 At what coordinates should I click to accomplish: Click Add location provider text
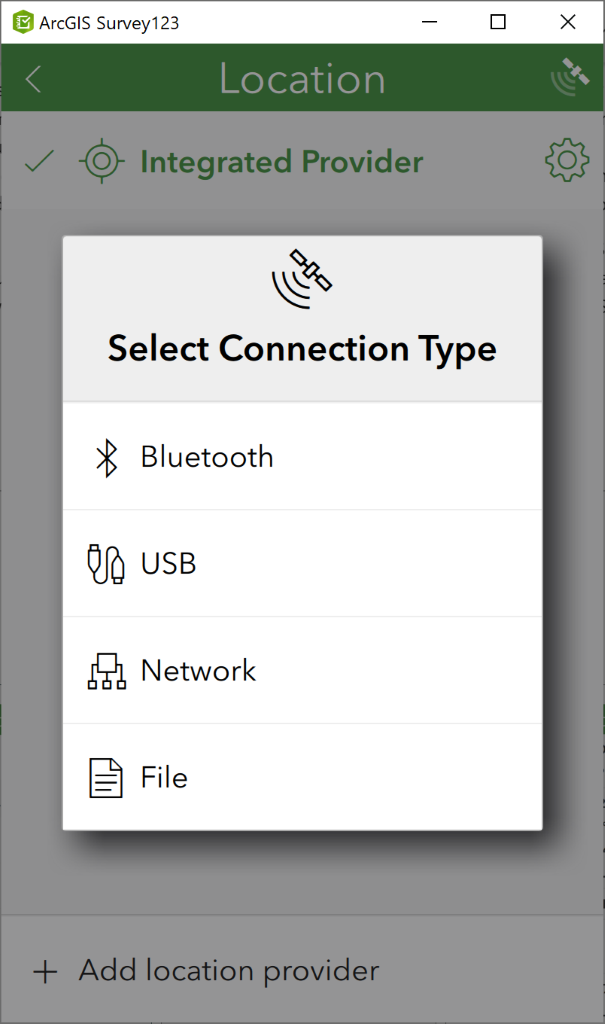229,971
